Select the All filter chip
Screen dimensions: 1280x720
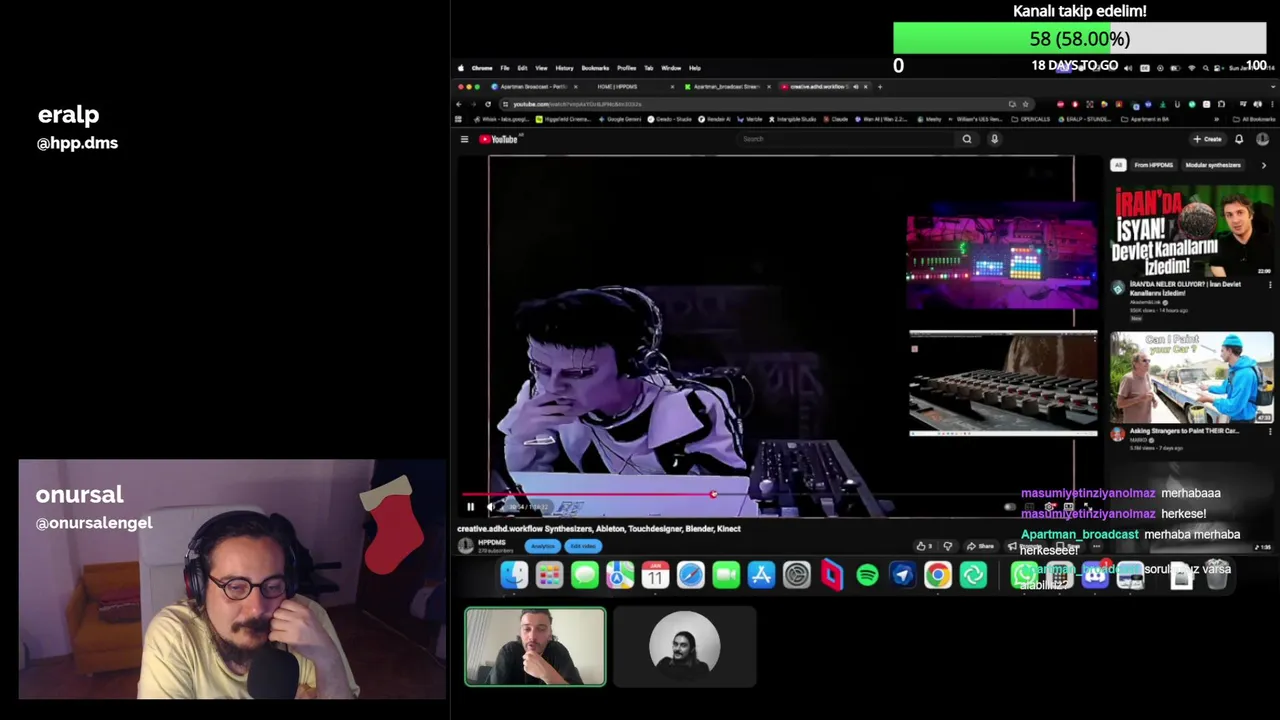pos(1118,165)
